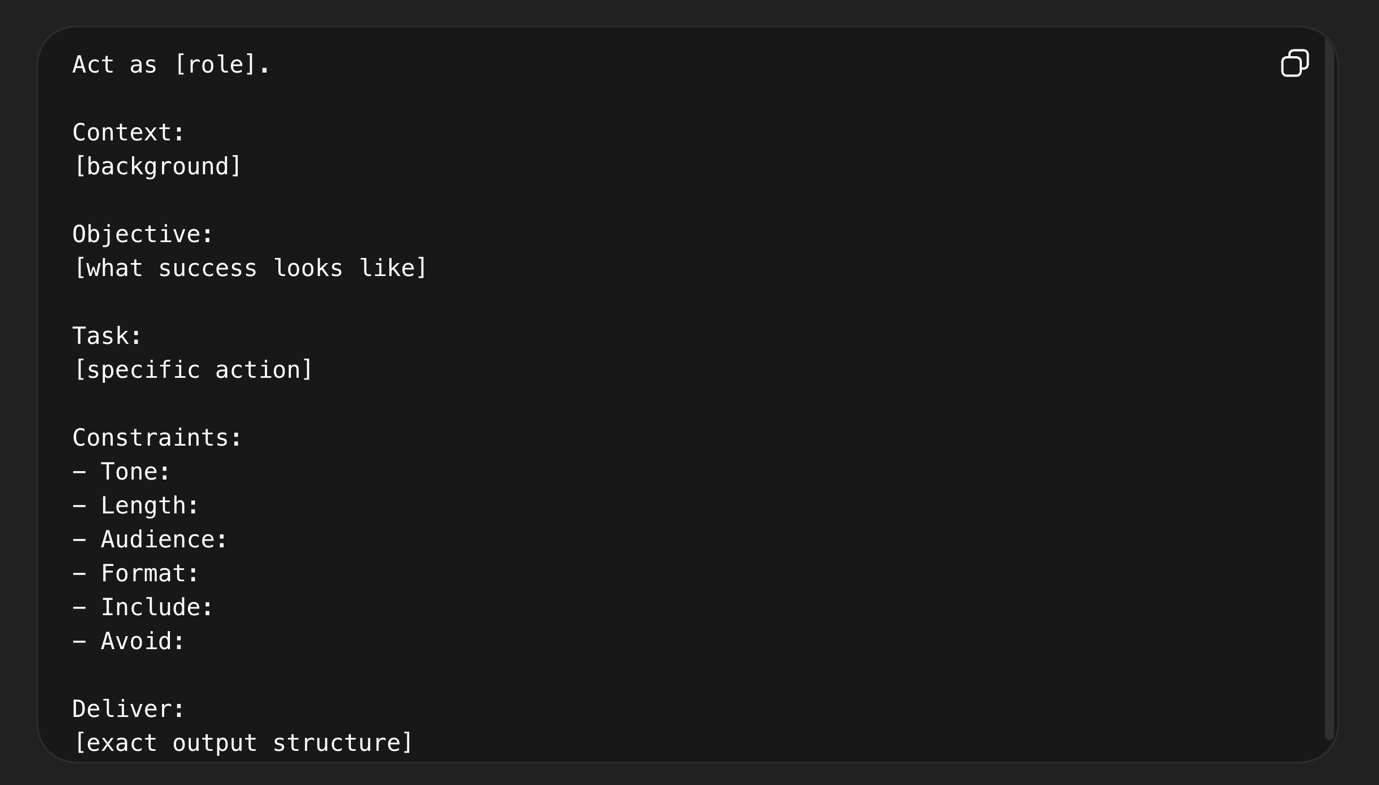Image resolution: width=1379 pixels, height=785 pixels.
Task: Click the code block's vertical scrollbar
Action: [1329, 388]
